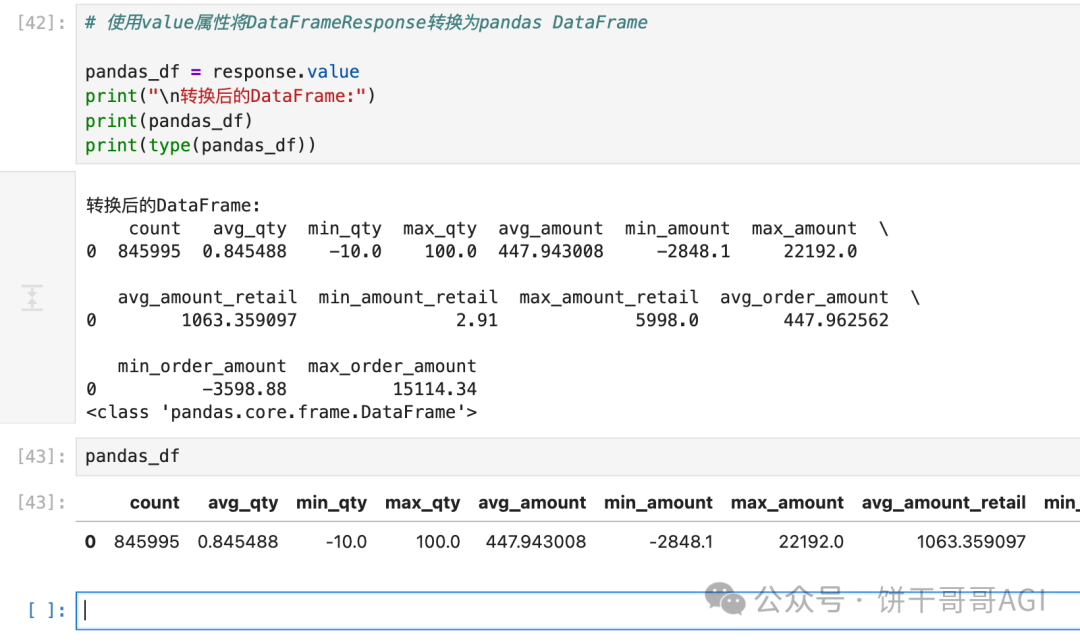Image resolution: width=1080 pixels, height=643 pixels.
Task: Click printed value 2.91 in the output
Action: click(477, 320)
